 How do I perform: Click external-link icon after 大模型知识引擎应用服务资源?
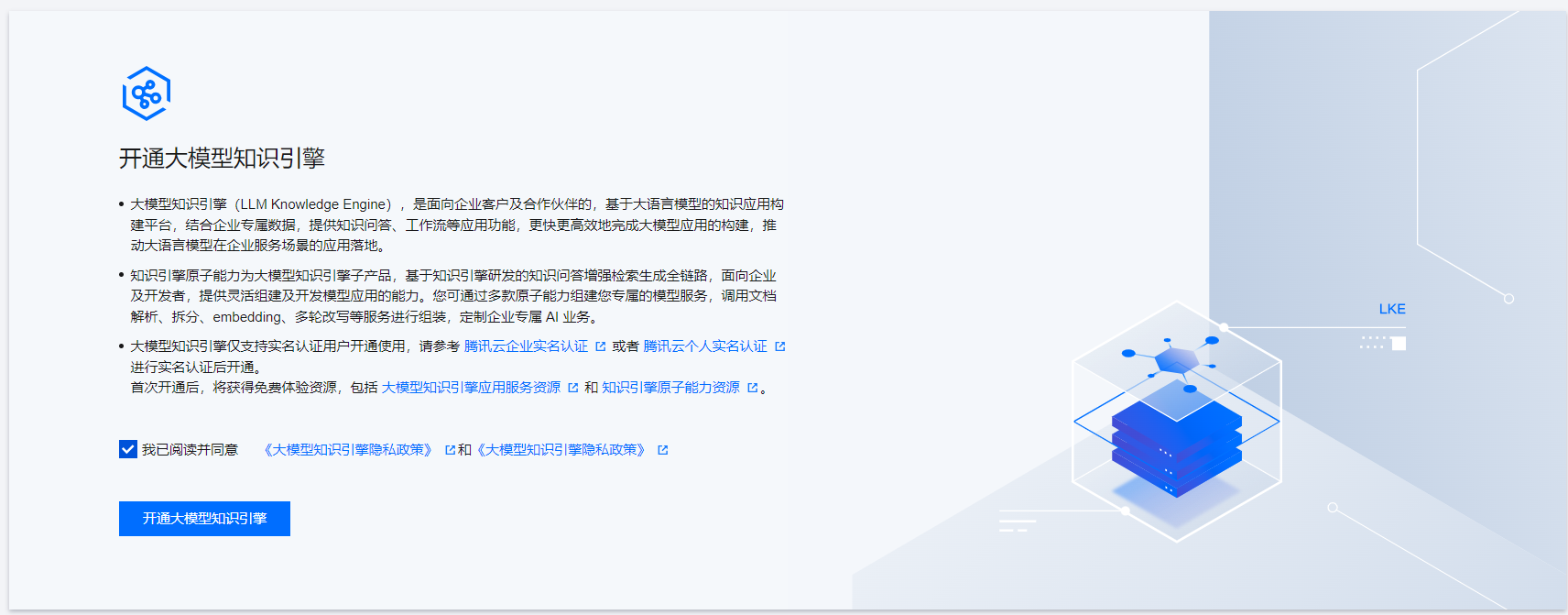(573, 388)
